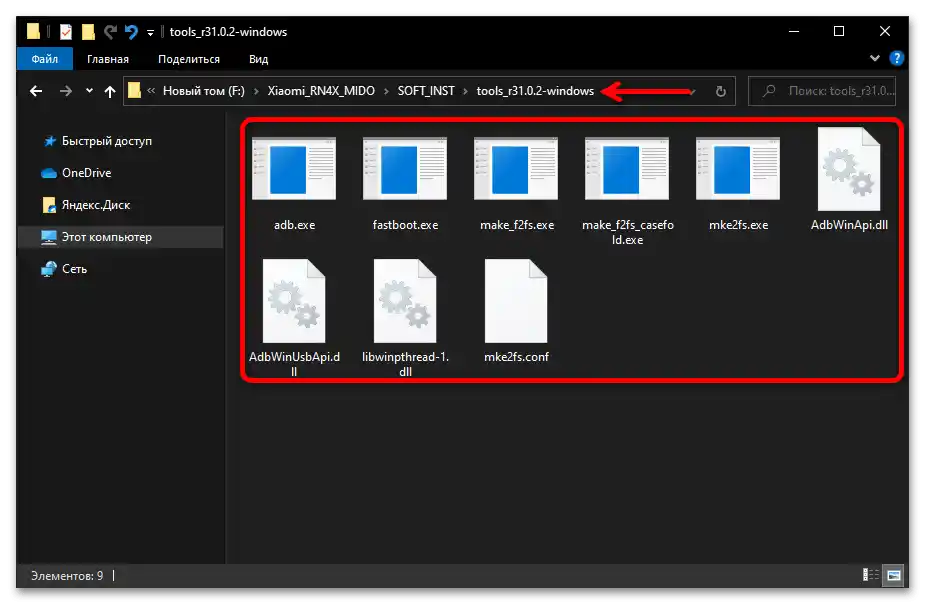Open the Help question mark icon
The image size is (925, 604).
897,58
